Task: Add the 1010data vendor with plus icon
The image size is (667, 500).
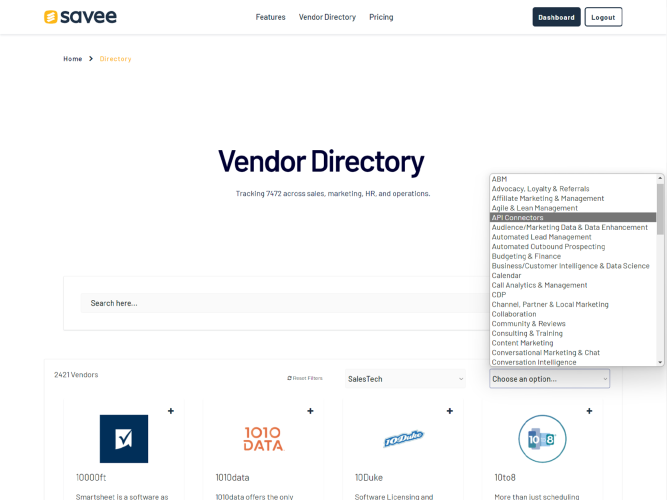Action: pyautogui.click(x=310, y=411)
